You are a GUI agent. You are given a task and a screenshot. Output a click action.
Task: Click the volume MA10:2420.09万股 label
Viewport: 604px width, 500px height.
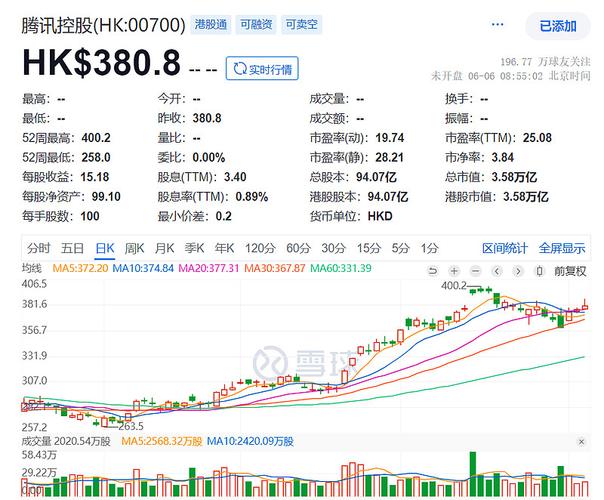pos(250,441)
